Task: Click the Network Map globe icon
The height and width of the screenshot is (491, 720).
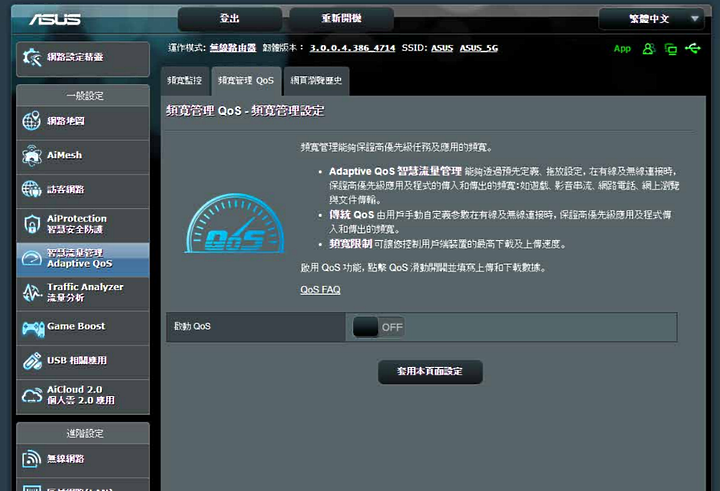Action: 32,121
